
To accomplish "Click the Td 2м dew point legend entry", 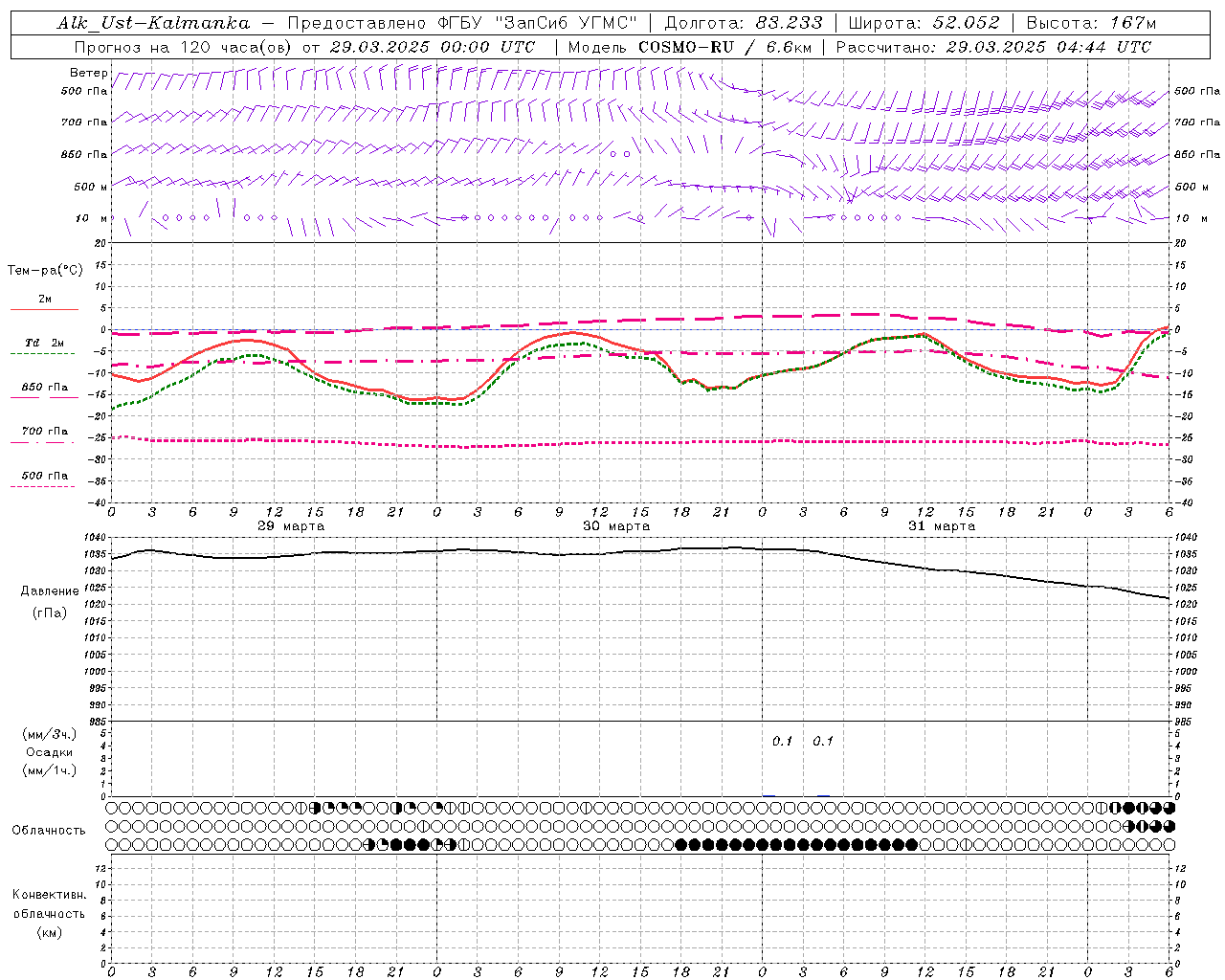I will [x=45, y=343].
